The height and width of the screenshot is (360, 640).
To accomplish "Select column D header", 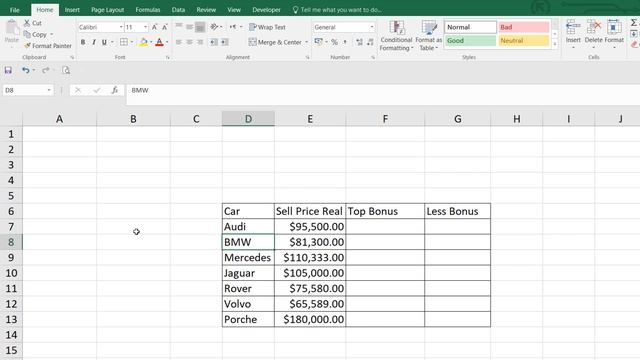I will tap(248, 119).
